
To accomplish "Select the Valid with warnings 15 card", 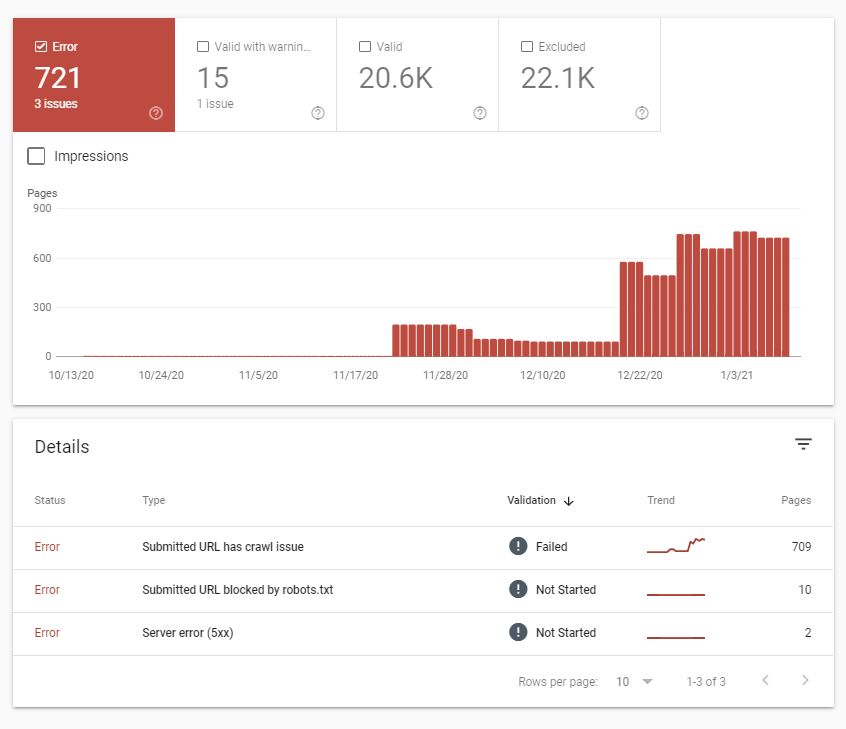I will 256,74.
